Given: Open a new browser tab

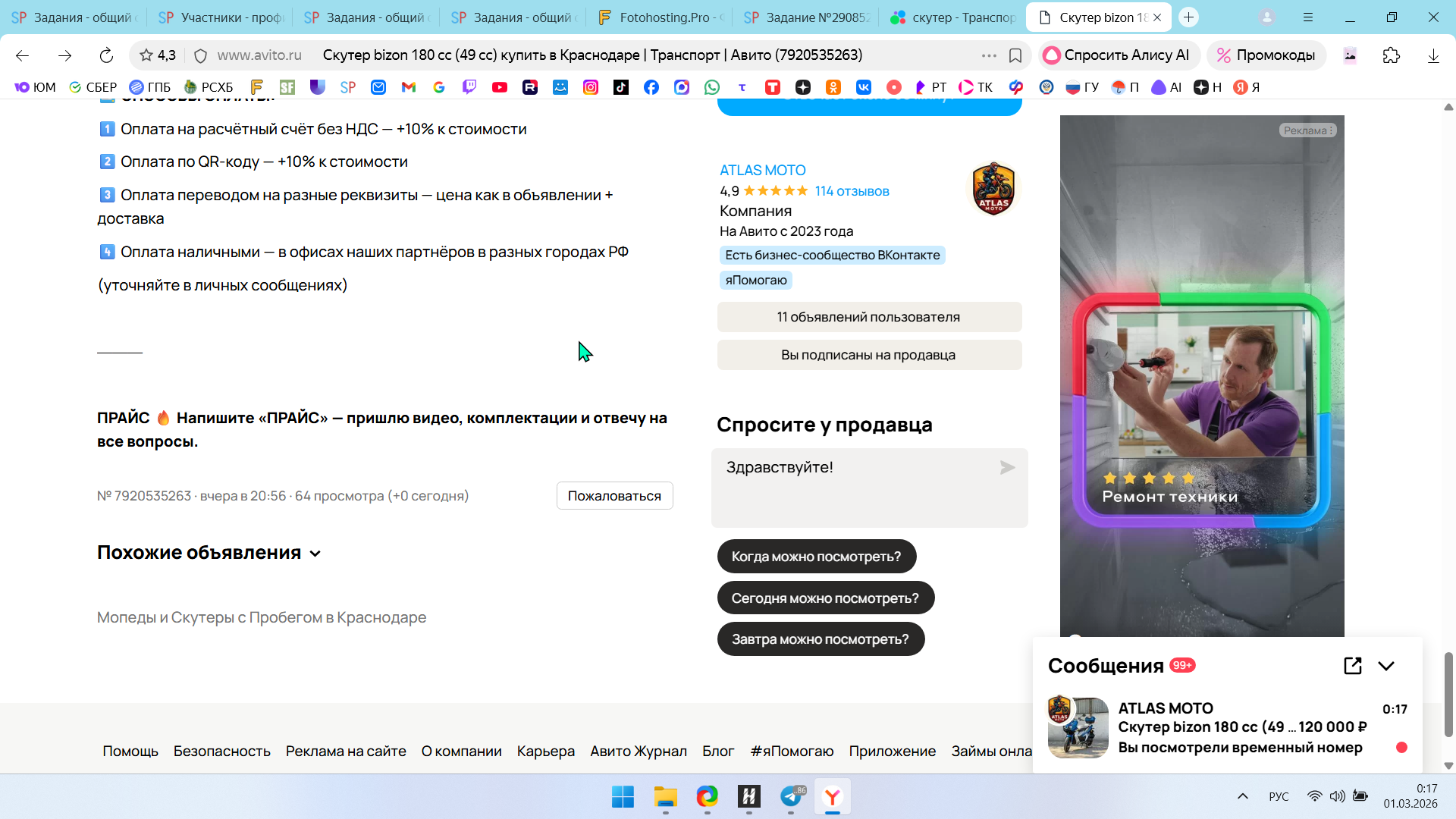Looking at the screenshot, I should (x=1189, y=17).
